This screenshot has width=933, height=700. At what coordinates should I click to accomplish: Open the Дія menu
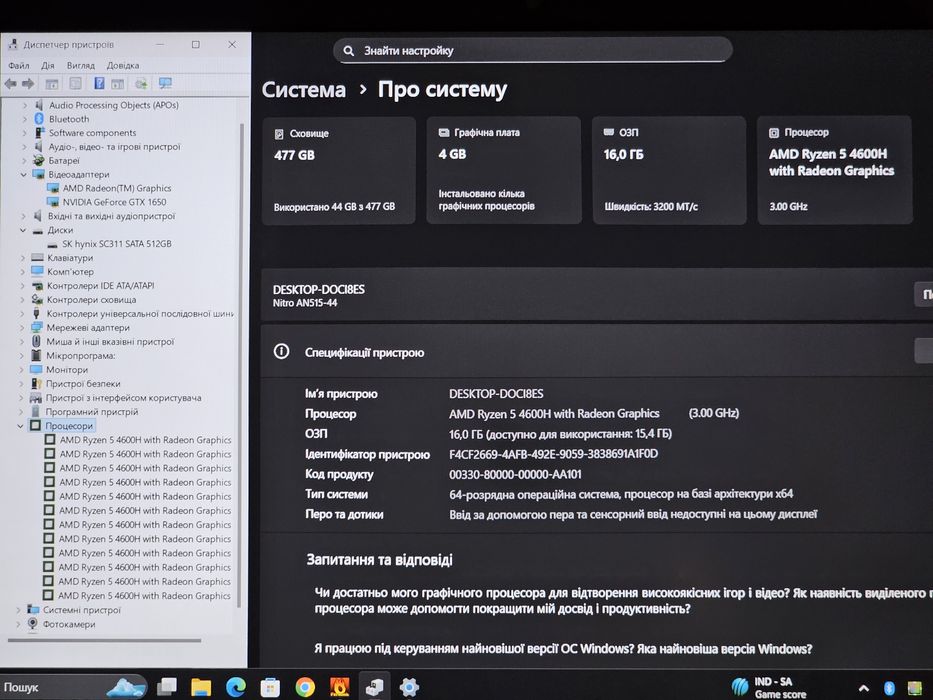coord(48,65)
